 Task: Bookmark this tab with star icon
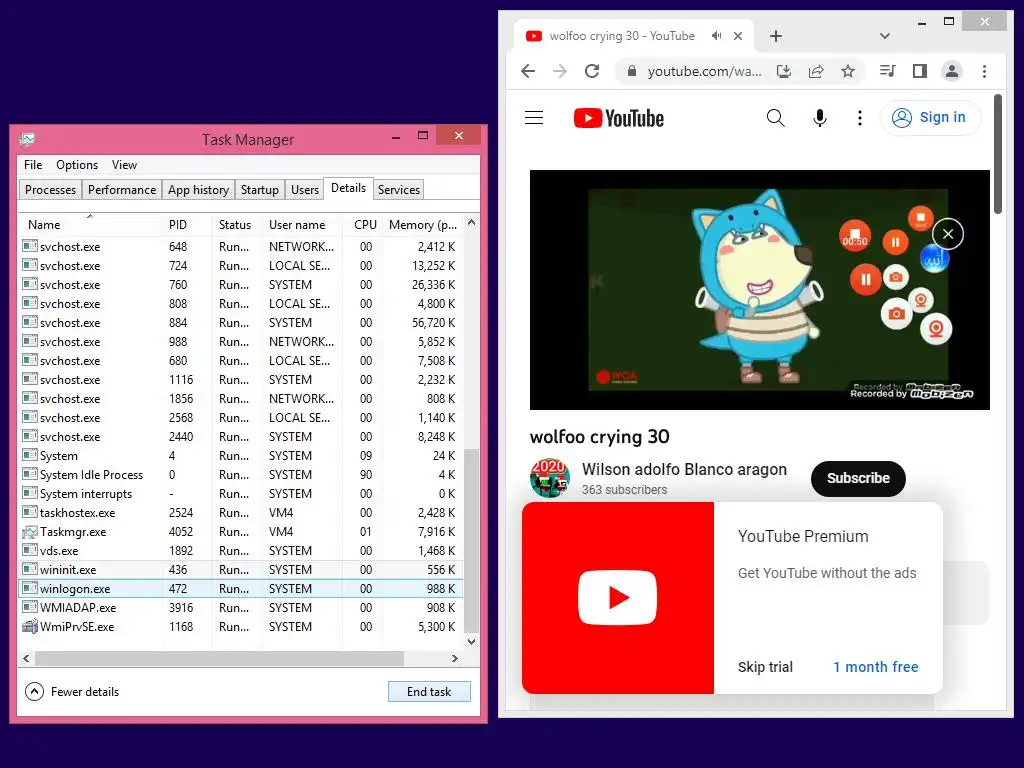(x=848, y=71)
